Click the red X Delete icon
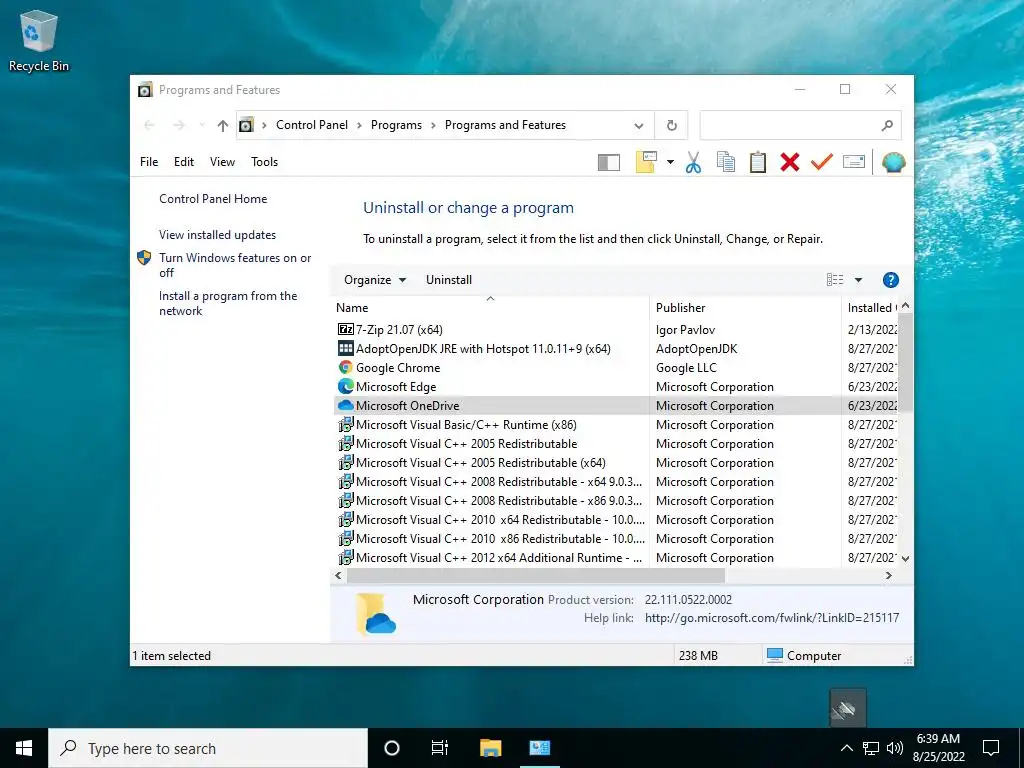This screenshot has width=1024, height=768. click(x=790, y=162)
